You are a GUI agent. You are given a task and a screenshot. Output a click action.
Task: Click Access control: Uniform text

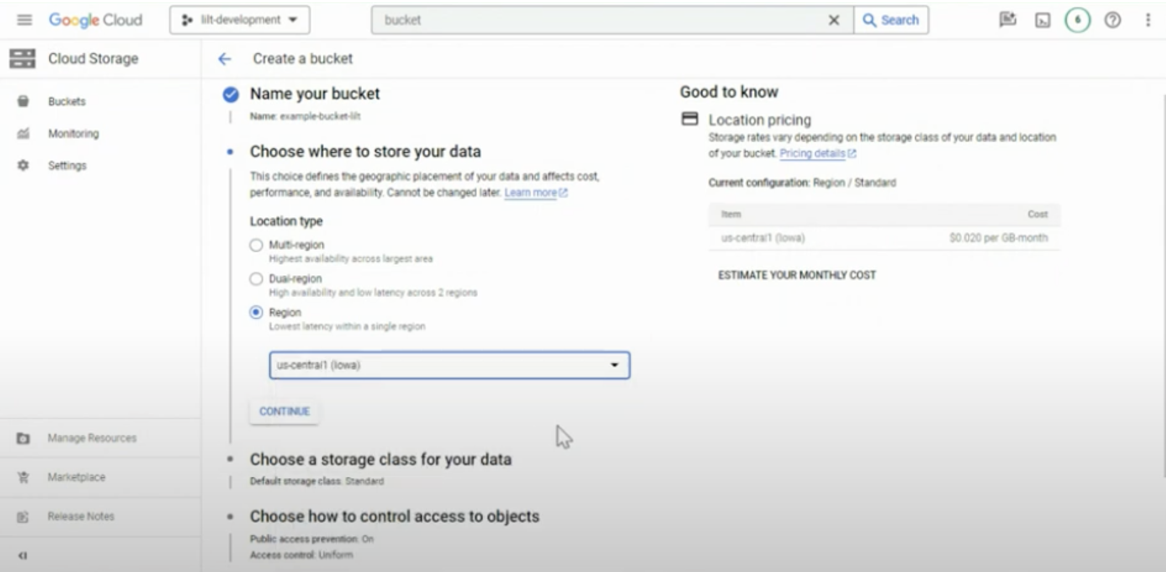click(x=301, y=555)
